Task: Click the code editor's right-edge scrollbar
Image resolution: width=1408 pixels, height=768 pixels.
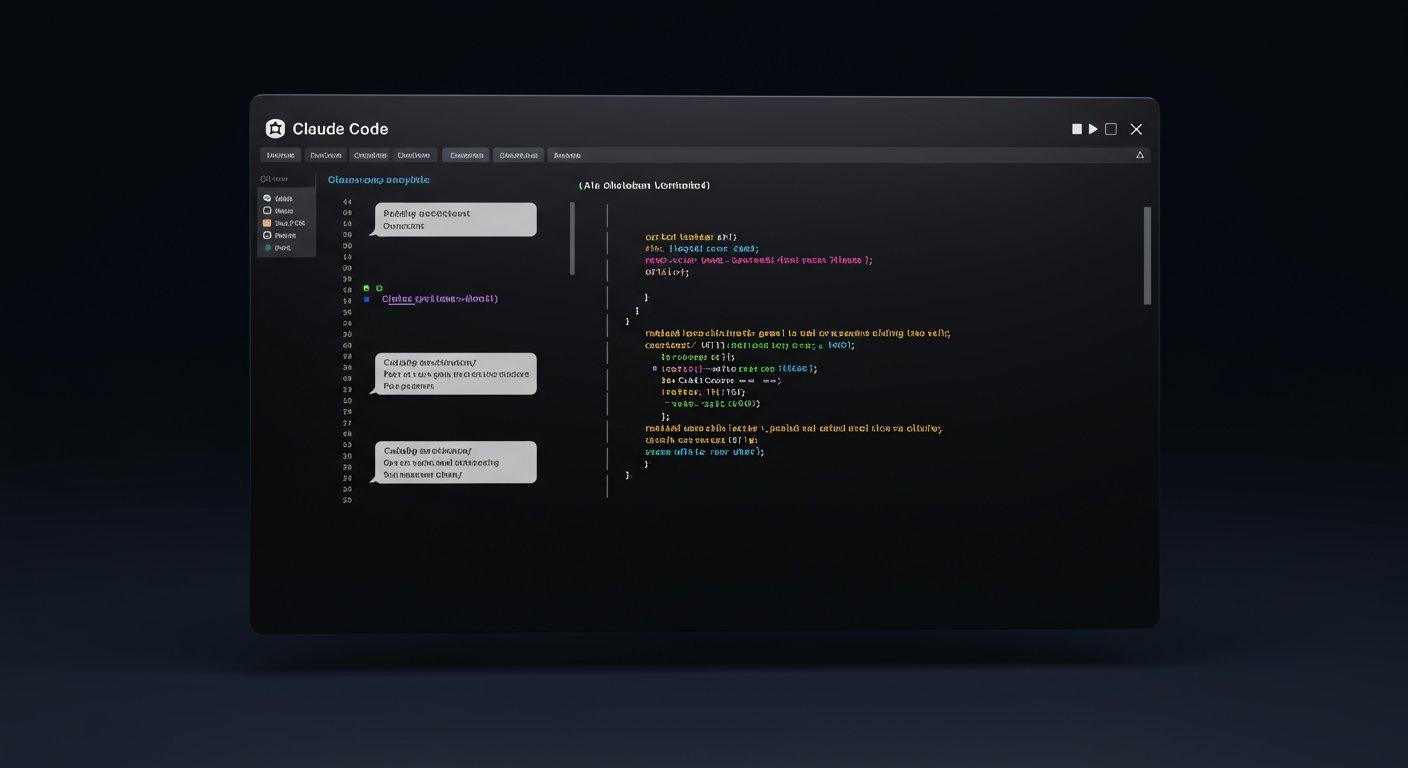Action: (x=1147, y=255)
